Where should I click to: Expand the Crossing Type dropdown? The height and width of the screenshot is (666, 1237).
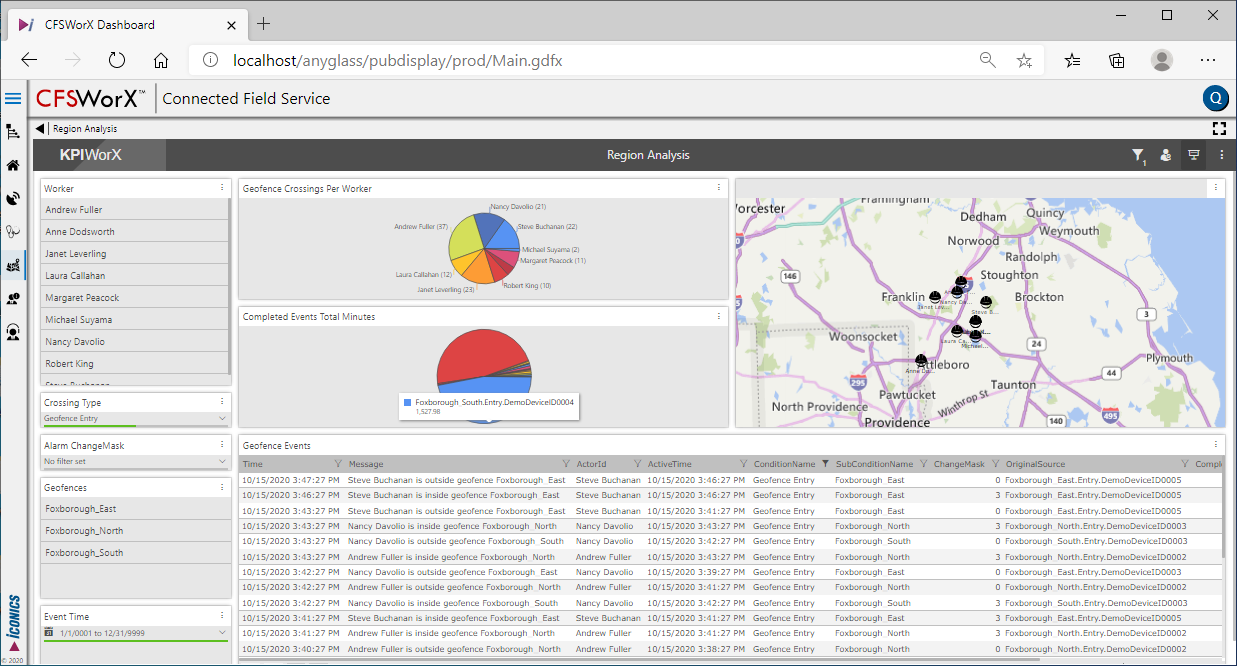click(222, 419)
